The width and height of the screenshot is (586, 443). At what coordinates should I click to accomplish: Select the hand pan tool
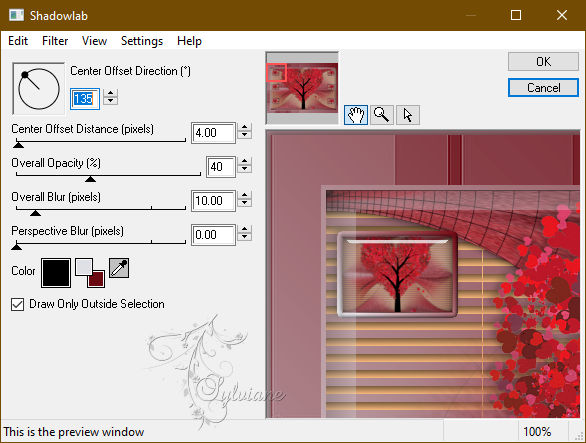pyautogui.click(x=355, y=115)
